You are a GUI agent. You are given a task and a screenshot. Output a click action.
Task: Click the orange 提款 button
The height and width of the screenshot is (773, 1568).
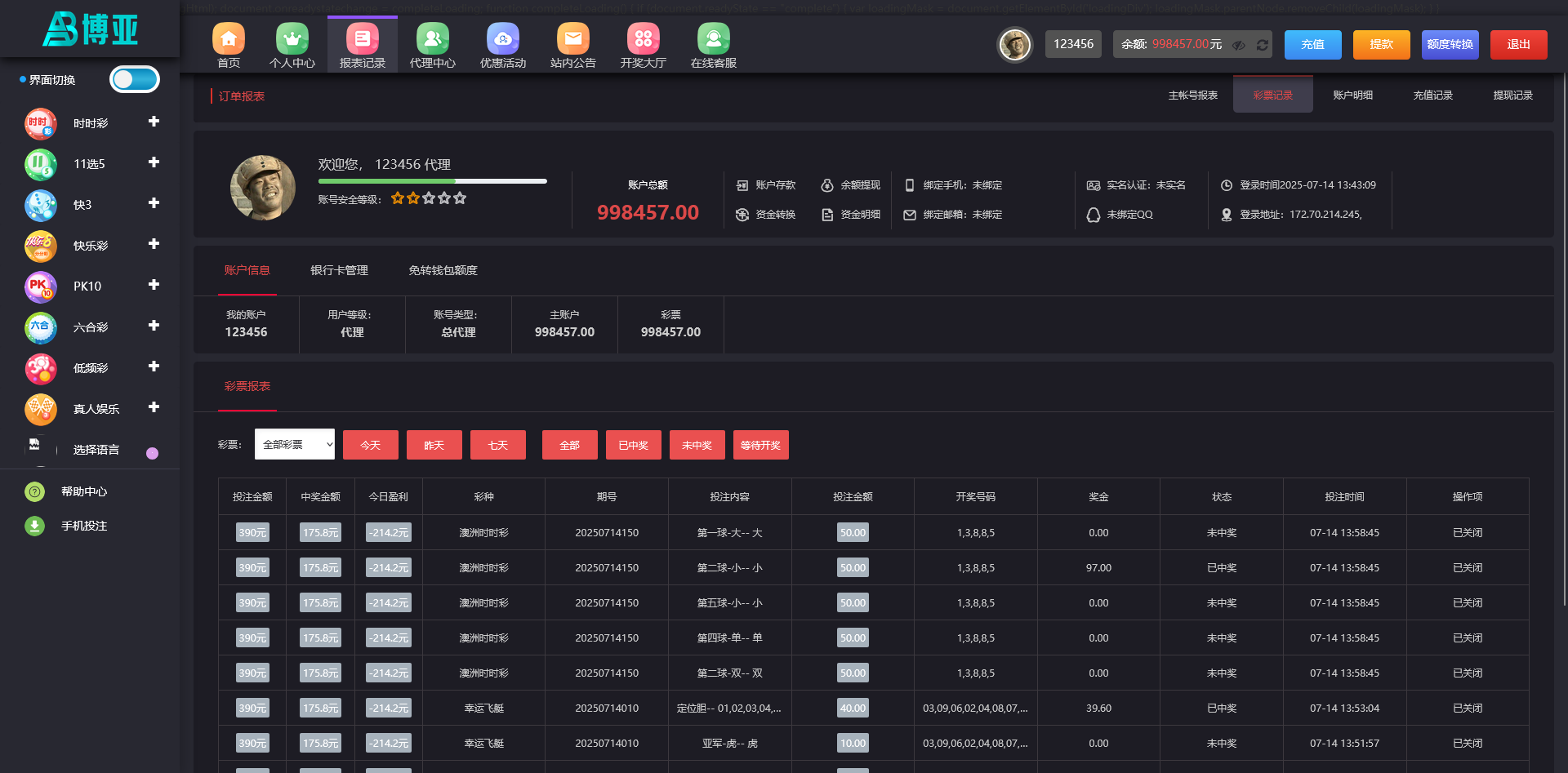tap(1381, 44)
